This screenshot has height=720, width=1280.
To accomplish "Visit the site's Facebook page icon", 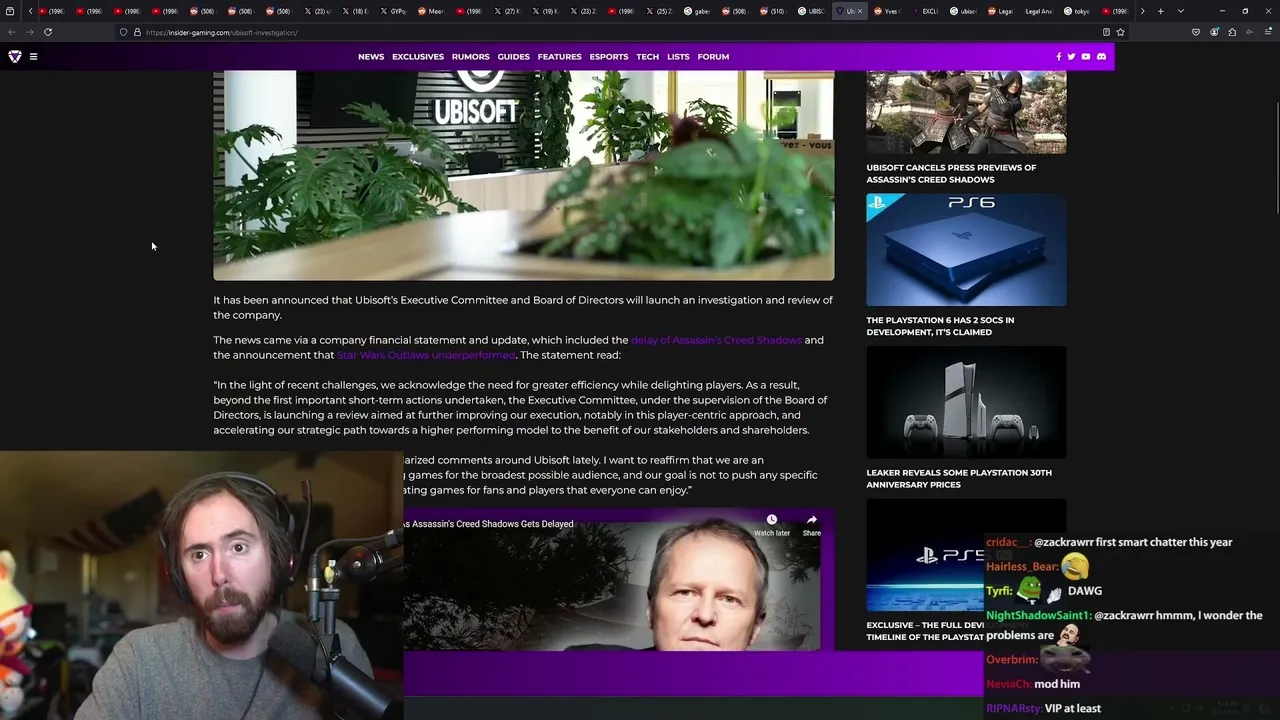I will [x=1059, y=57].
